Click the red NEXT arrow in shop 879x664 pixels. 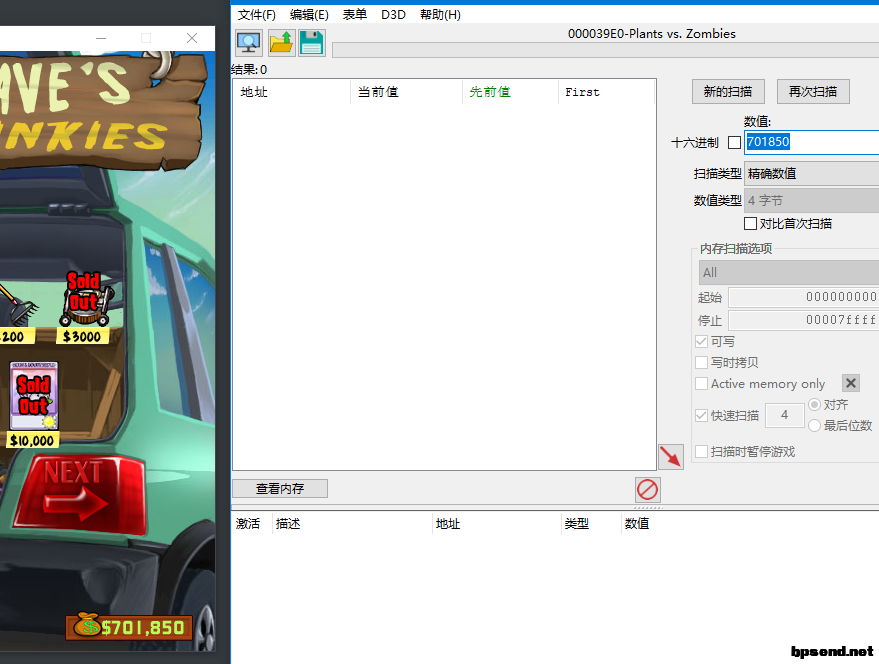coord(78,494)
